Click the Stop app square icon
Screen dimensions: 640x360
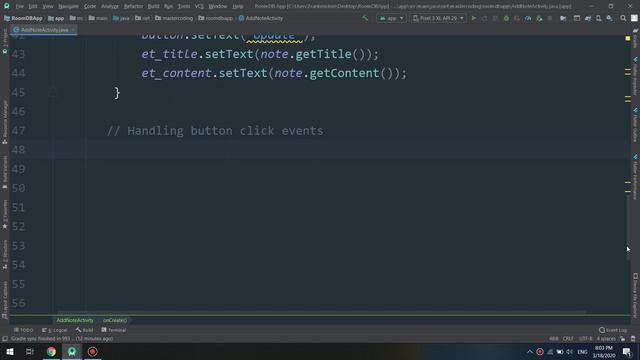click(x=550, y=18)
